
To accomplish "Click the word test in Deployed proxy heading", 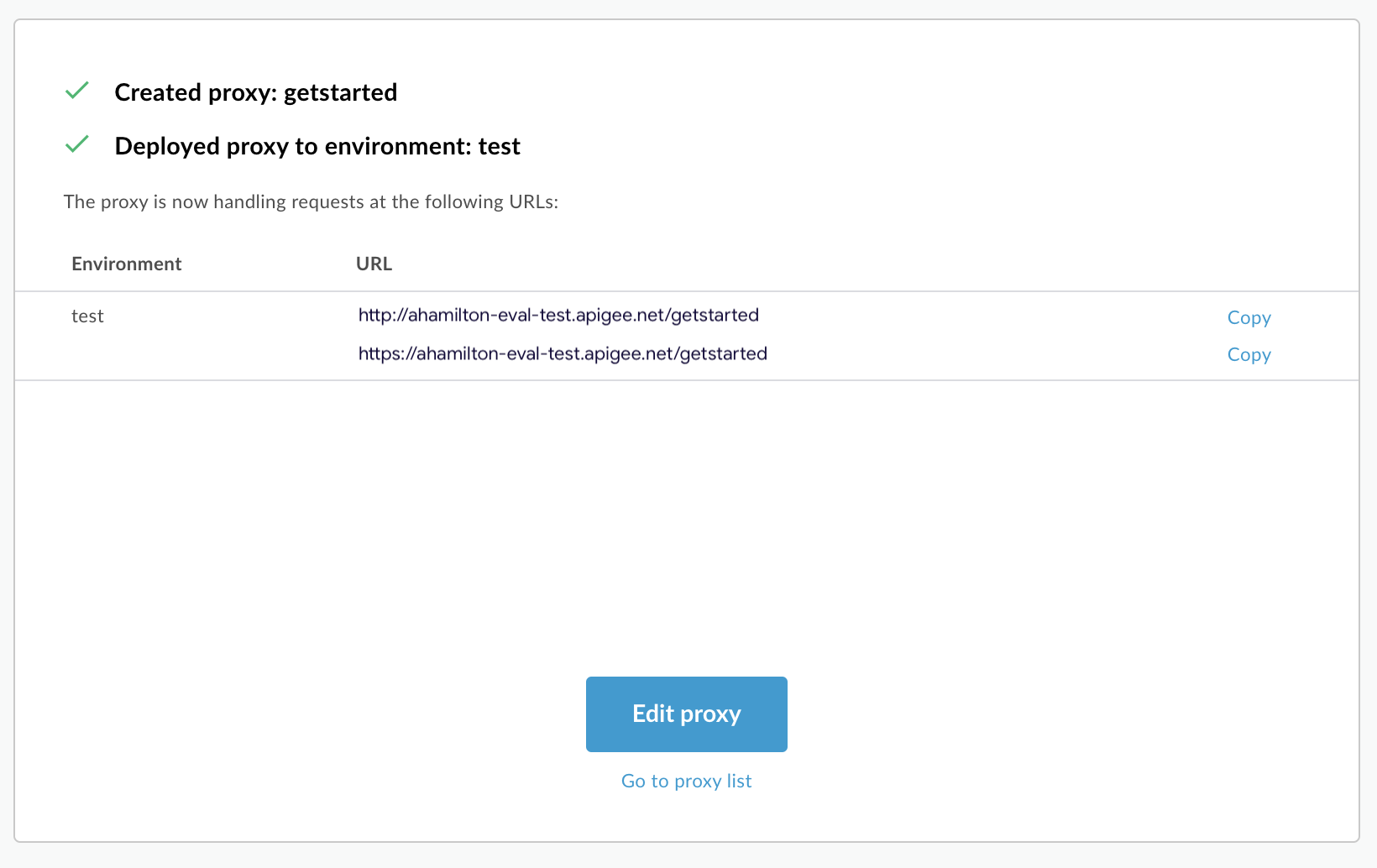I will [499, 146].
